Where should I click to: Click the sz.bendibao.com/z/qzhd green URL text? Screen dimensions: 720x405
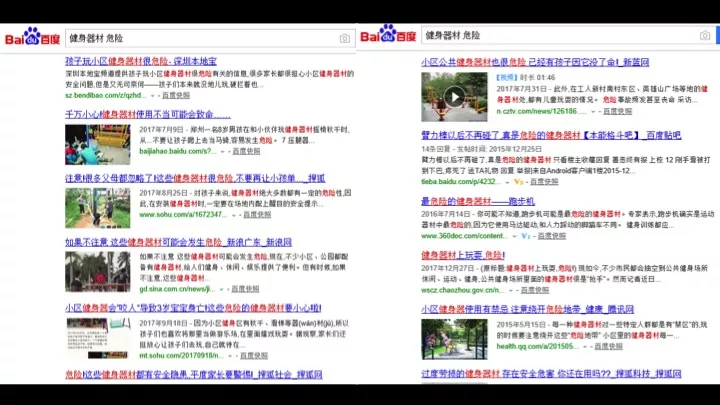106,96
